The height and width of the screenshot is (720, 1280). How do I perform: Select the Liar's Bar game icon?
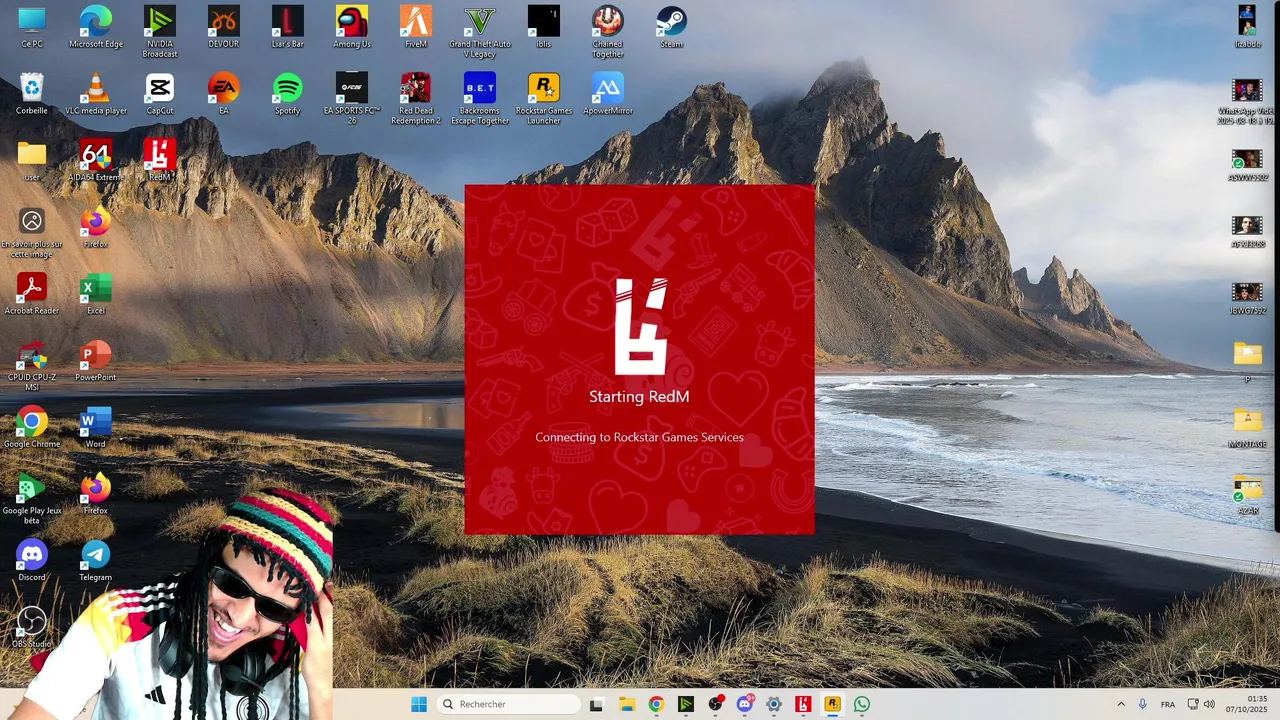pyautogui.click(x=288, y=27)
